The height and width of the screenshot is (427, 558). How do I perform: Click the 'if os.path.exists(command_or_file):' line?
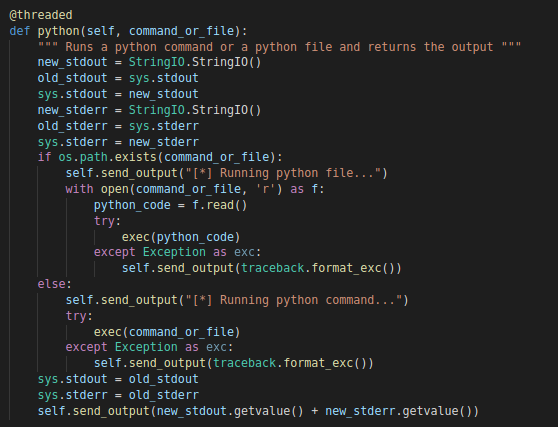click(x=160, y=157)
